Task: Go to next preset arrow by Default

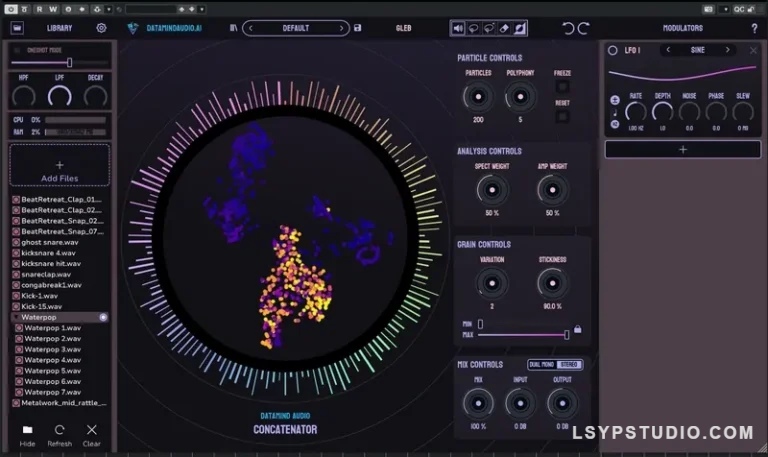Action: pos(341,28)
